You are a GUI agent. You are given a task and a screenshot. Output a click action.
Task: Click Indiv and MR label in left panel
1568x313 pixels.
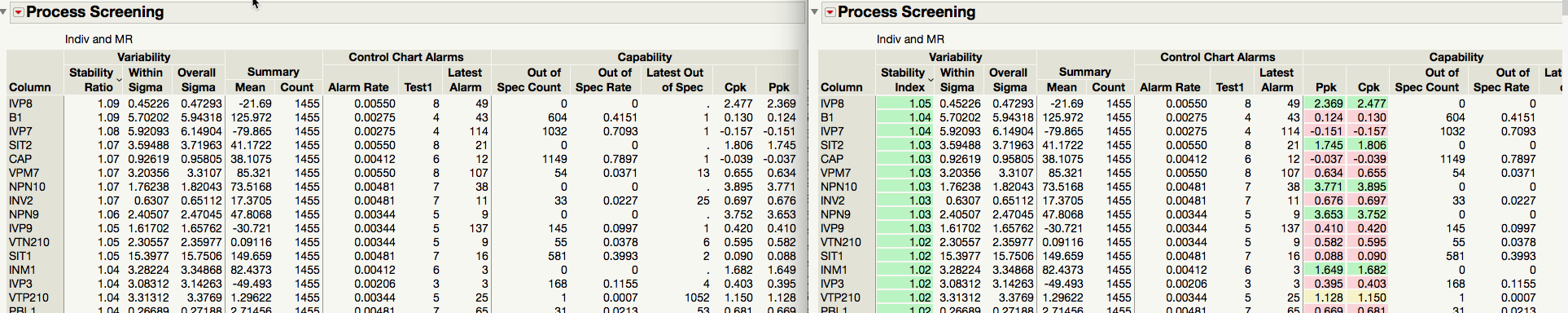pyautogui.click(x=99, y=39)
